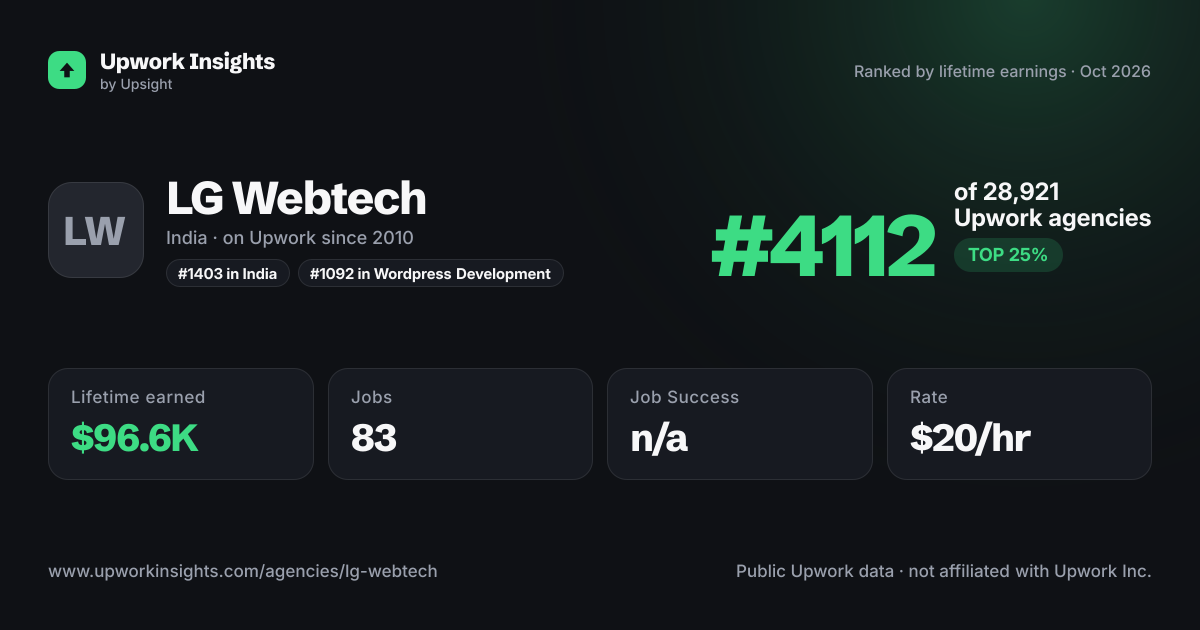Open the LG Webtech agency name
Viewport: 1200px width, 630px height.
pos(296,199)
